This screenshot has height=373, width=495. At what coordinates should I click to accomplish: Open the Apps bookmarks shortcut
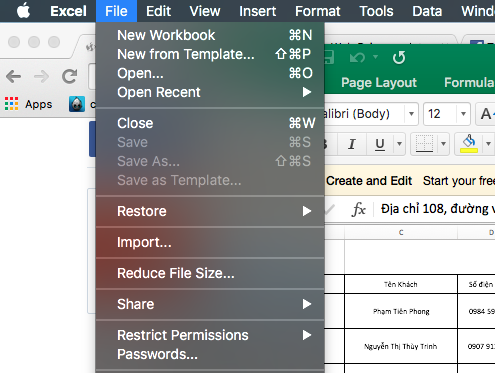tap(29, 104)
